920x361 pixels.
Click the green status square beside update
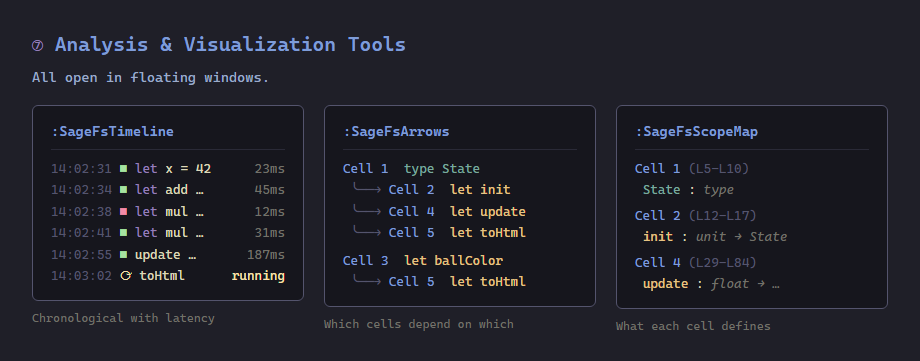click(x=124, y=255)
